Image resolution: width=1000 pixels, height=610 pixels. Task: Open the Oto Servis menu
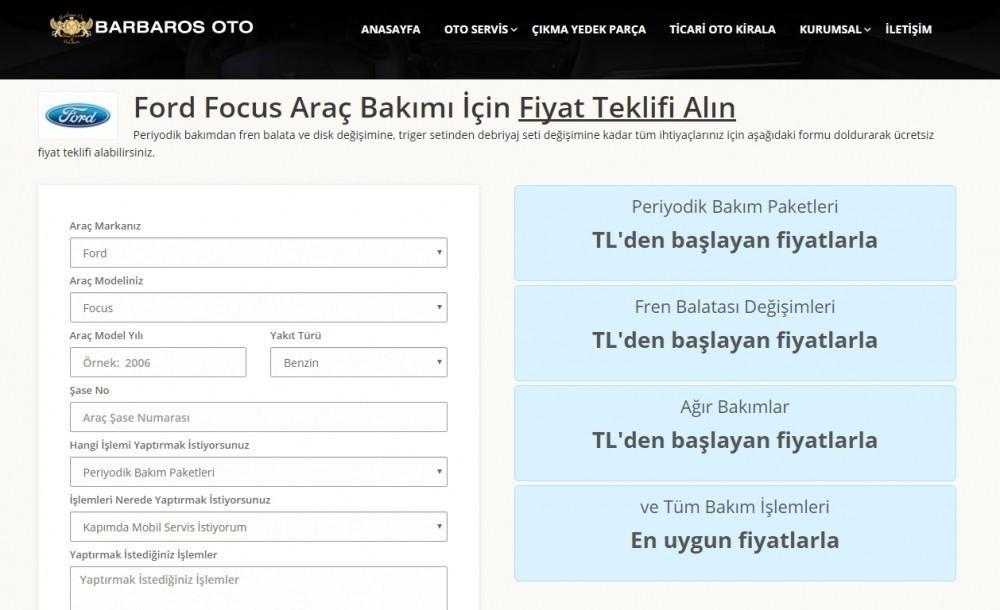coord(480,29)
